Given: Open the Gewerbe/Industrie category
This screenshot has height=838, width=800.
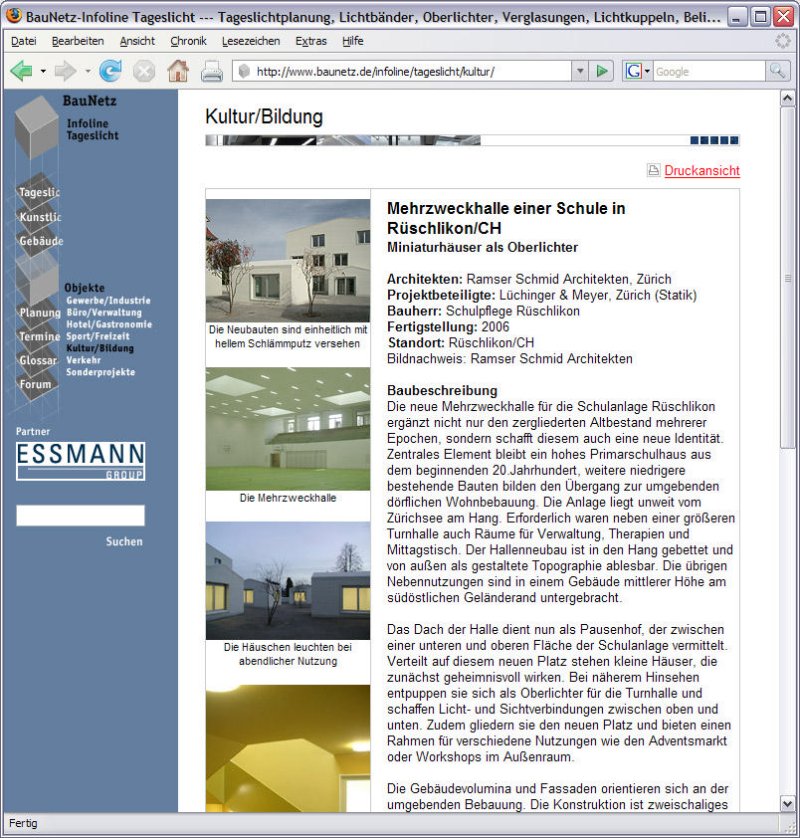Looking at the screenshot, I should click(108, 300).
